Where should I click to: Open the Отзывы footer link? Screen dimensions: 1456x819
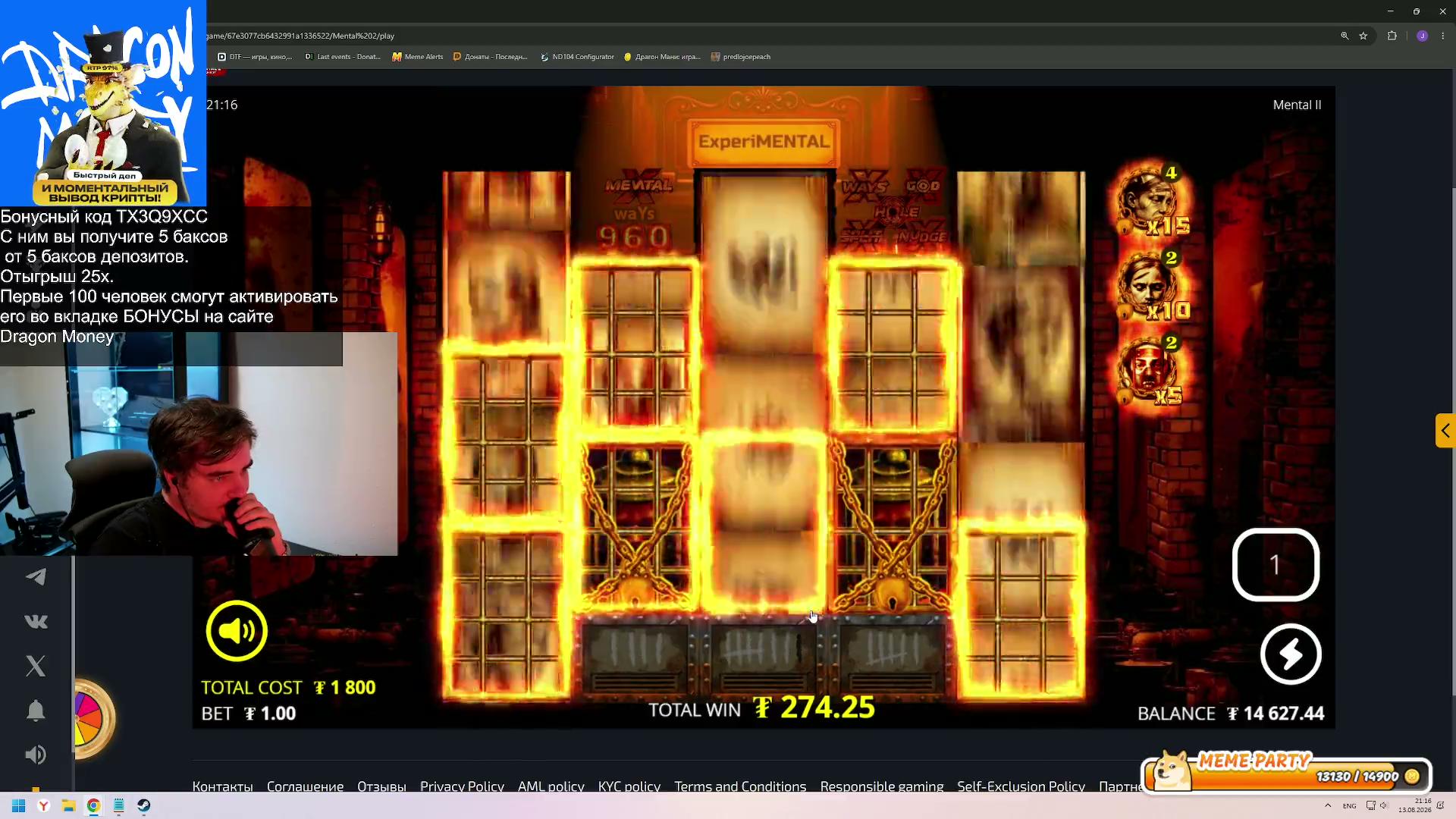click(381, 786)
